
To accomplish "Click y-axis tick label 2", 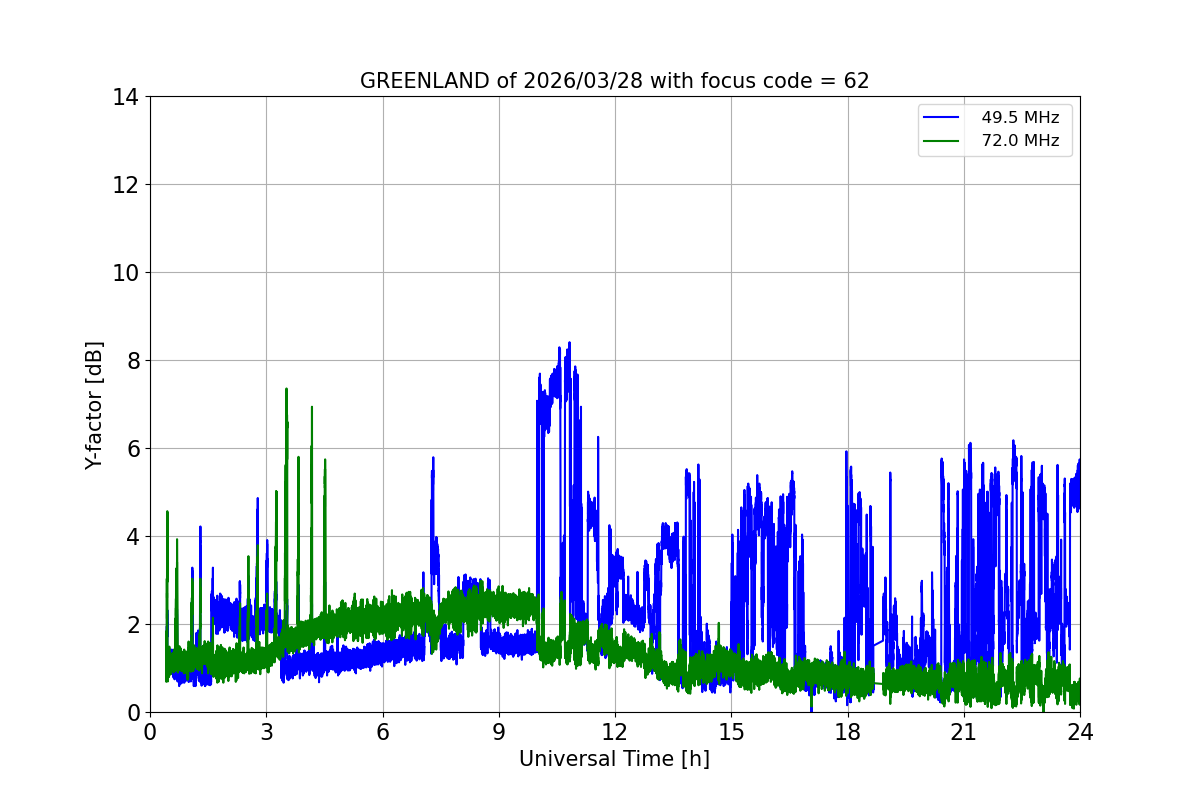I will 132,625.
